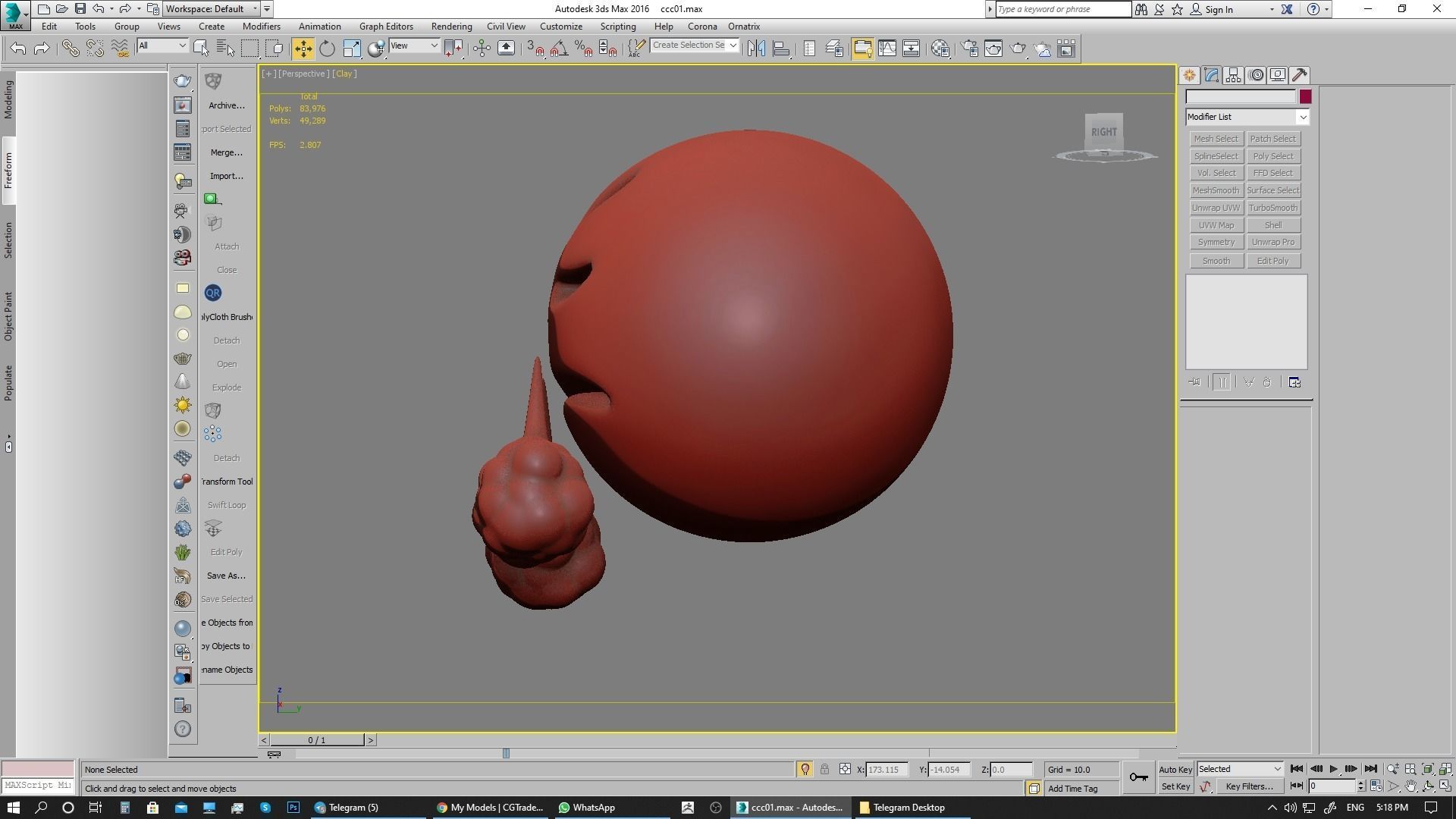Open the Graph Editors menu
This screenshot has width=1456, height=819.
[386, 27]
